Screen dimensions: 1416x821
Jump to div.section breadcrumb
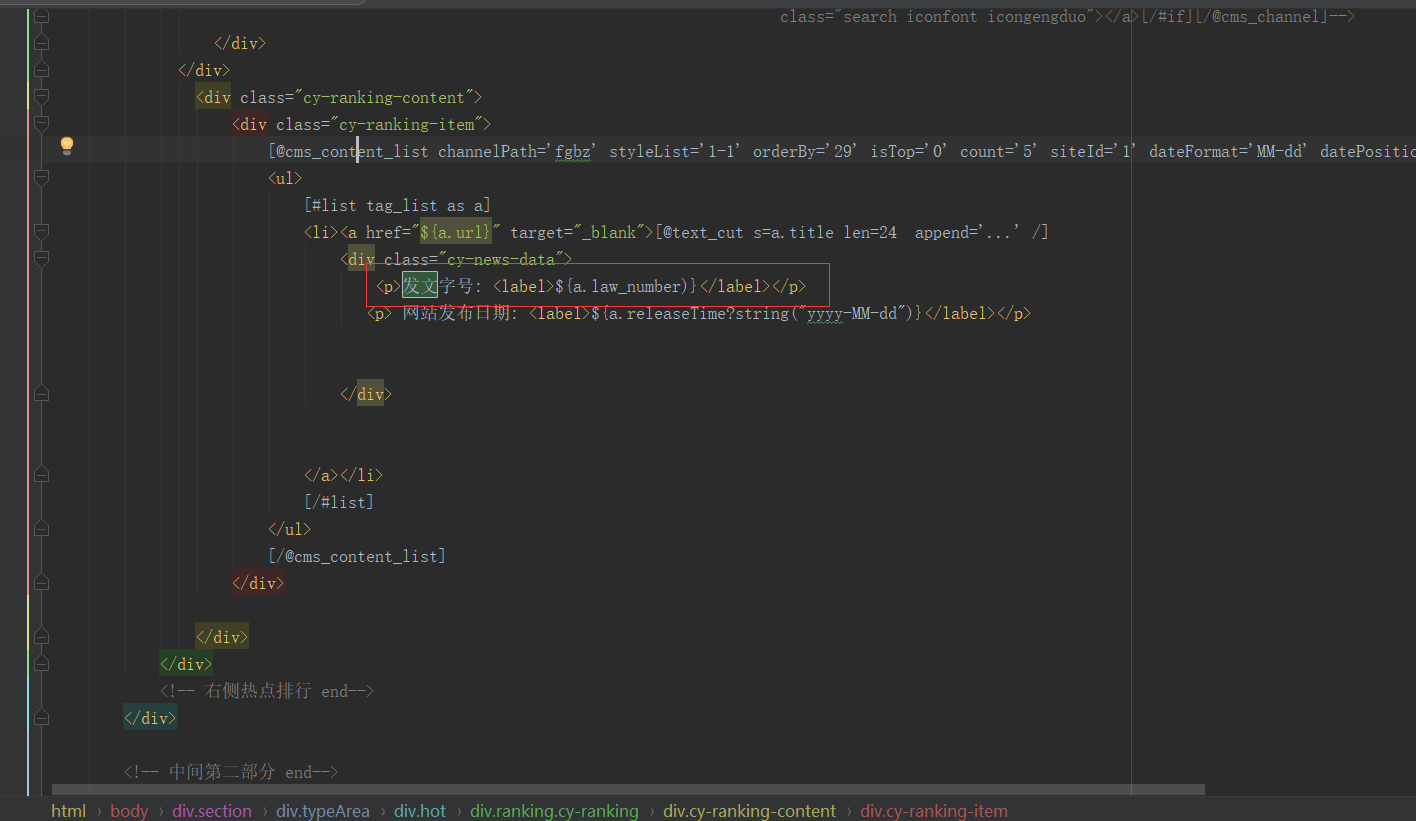211,811
